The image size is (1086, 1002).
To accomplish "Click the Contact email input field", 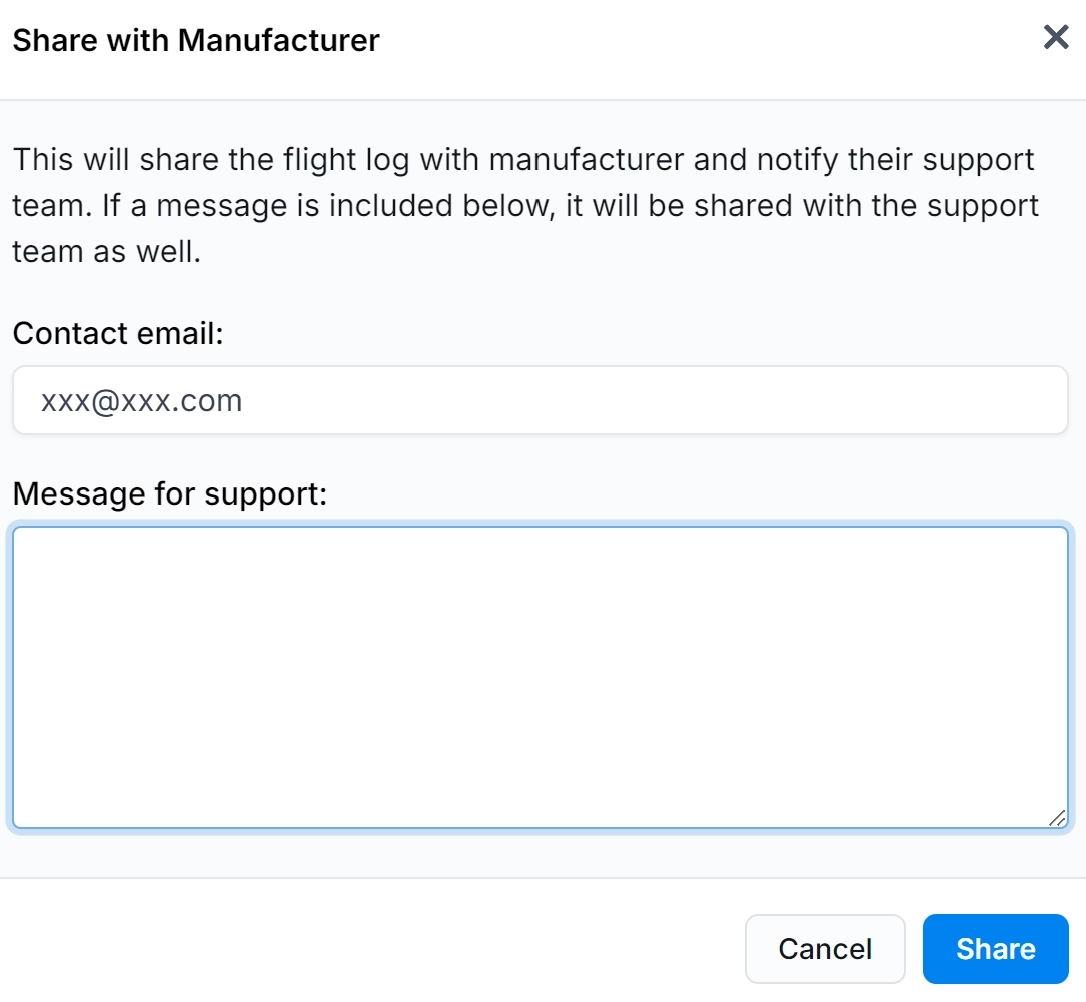I will 540,401.
